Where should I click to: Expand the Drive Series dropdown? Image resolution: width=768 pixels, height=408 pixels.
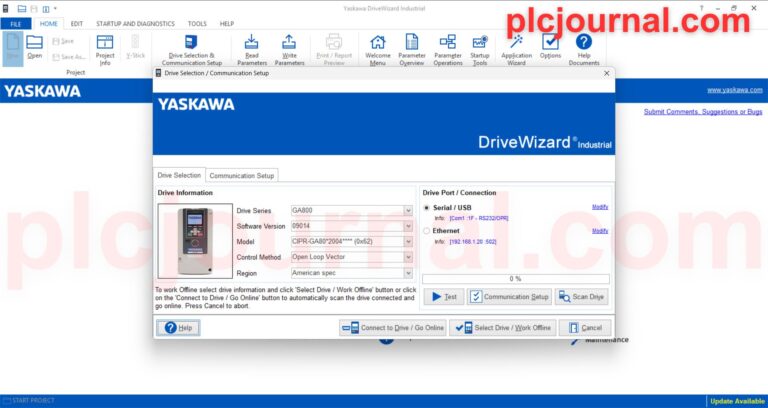(x=408, y=211)
